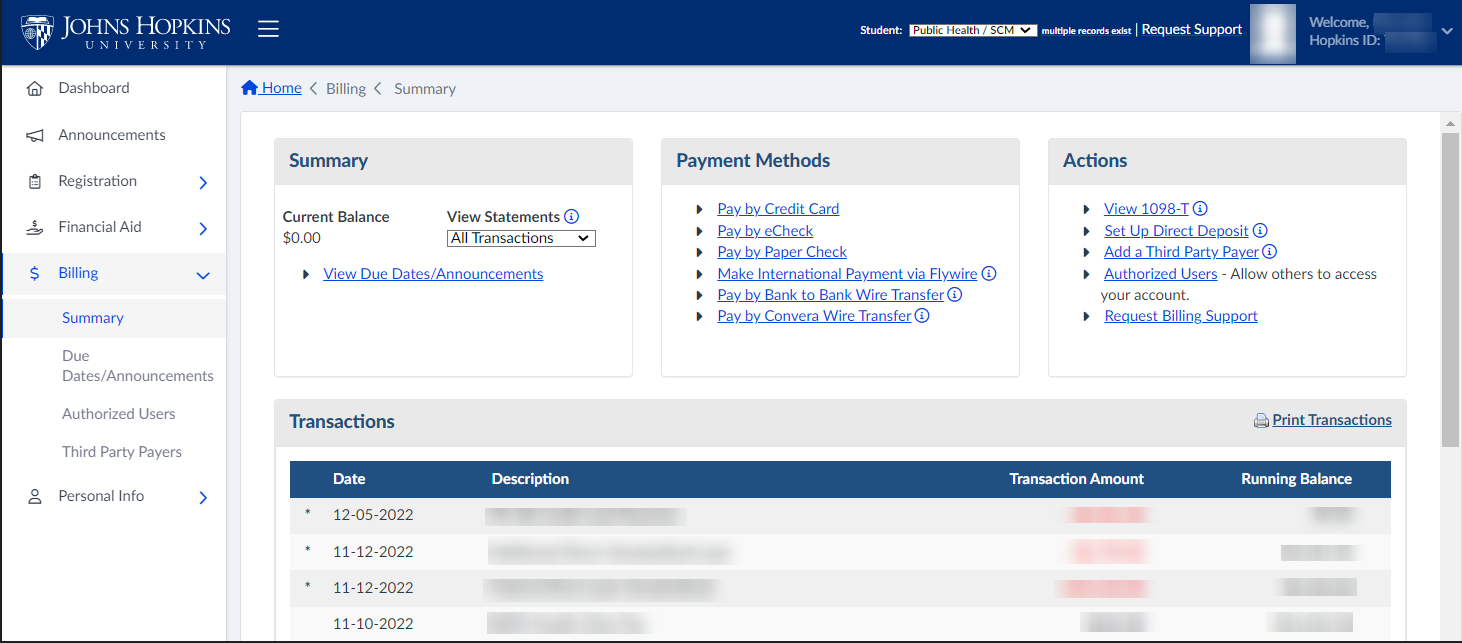This screenshot has height=643, width=1462.
Task: Click the Dashboard home icon in sidebar
Action: click(35, 88)
